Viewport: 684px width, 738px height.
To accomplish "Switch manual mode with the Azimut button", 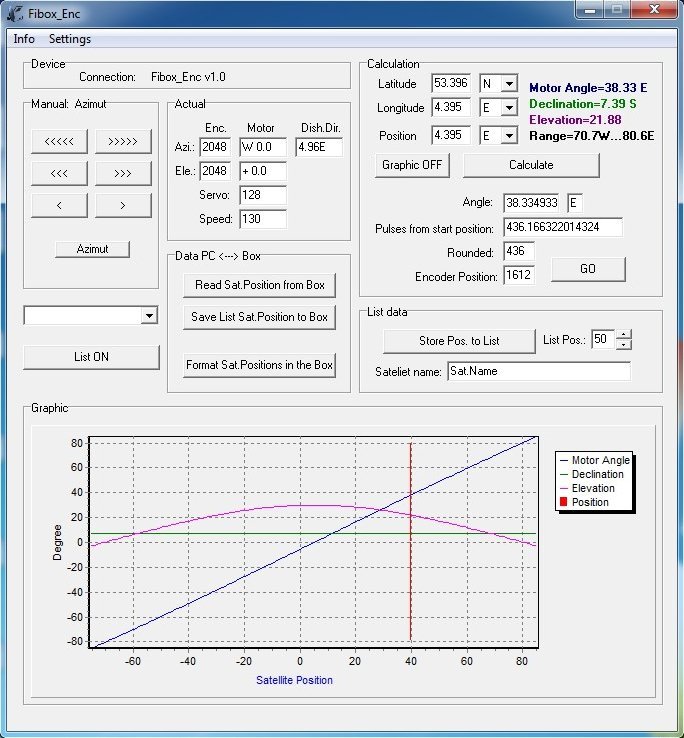I will pos(92,249).
